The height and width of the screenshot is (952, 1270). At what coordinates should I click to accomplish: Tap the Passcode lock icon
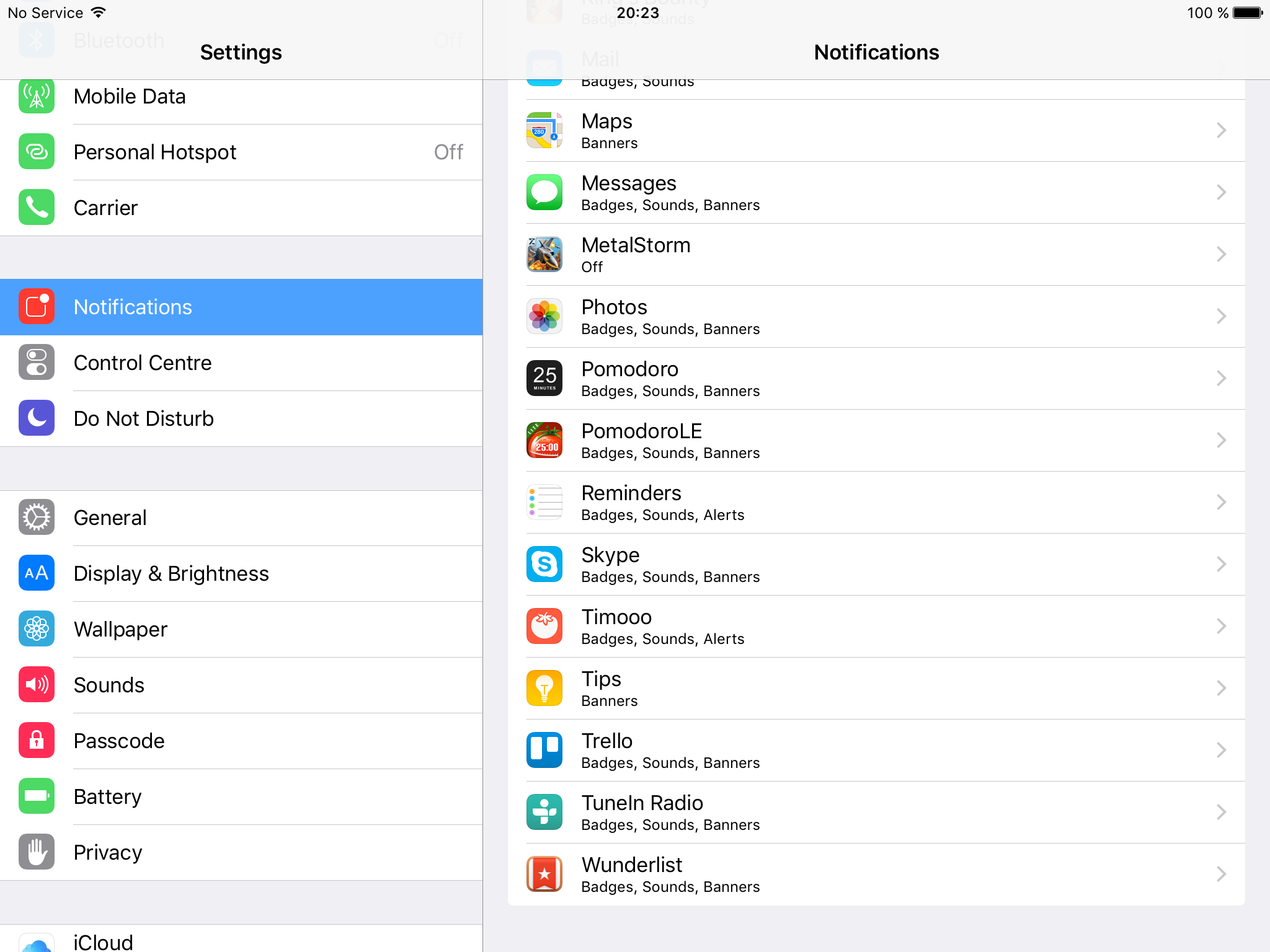click(37, 741)
